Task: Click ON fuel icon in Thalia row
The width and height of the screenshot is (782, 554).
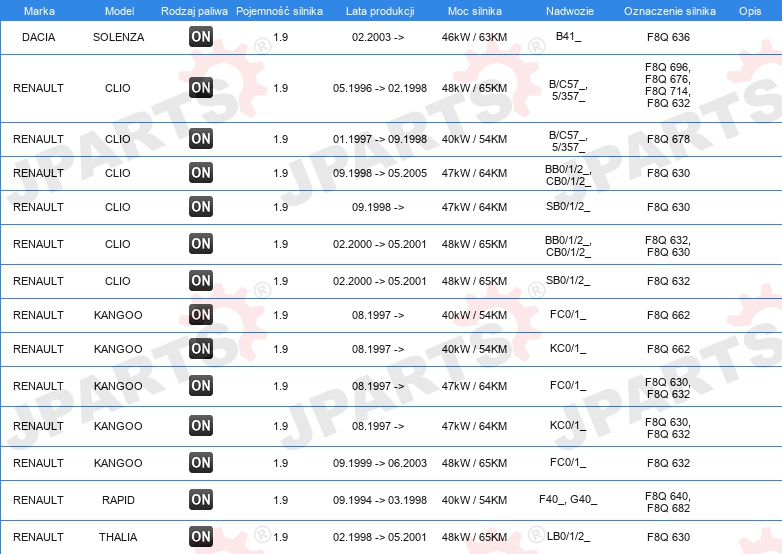Action: click(201, 537)
